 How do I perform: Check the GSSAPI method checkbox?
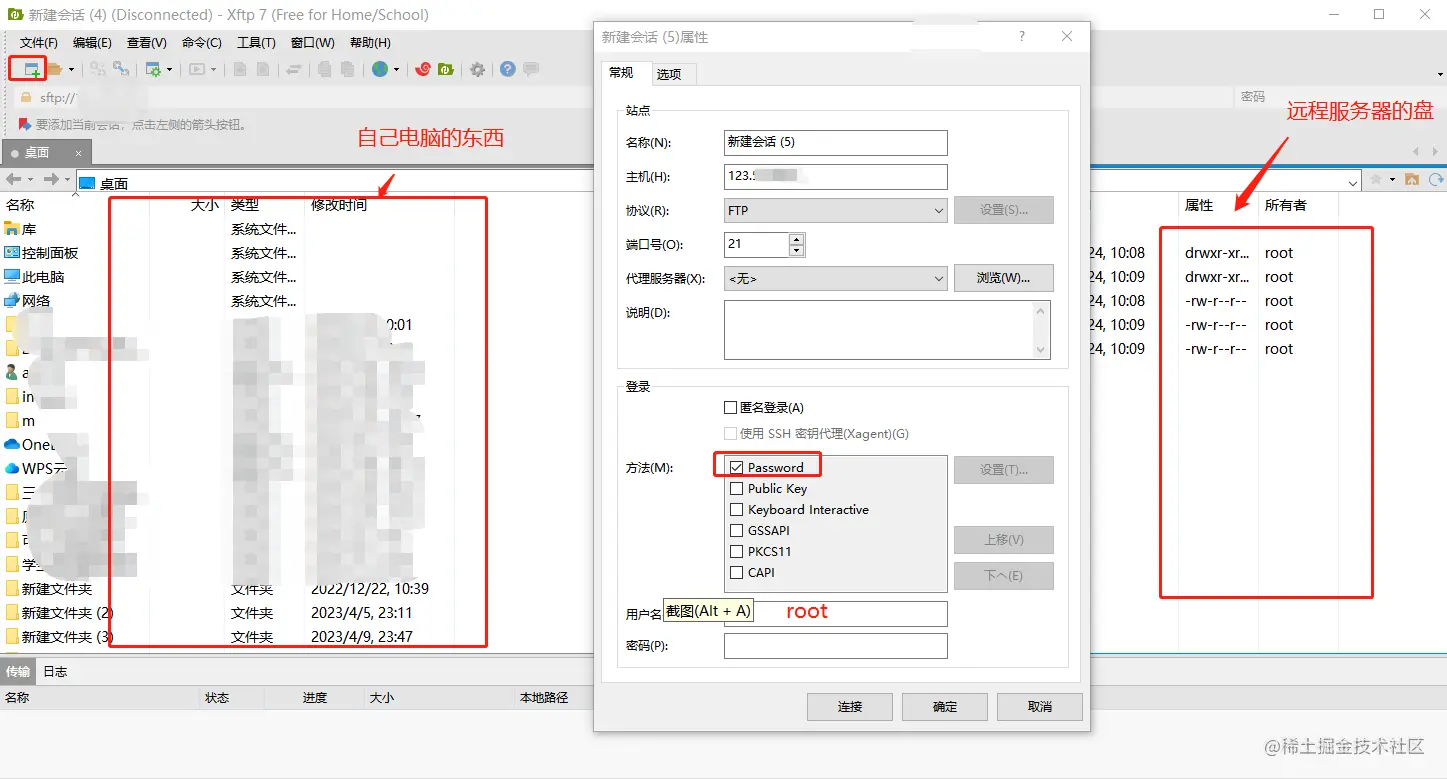(737, 531)
